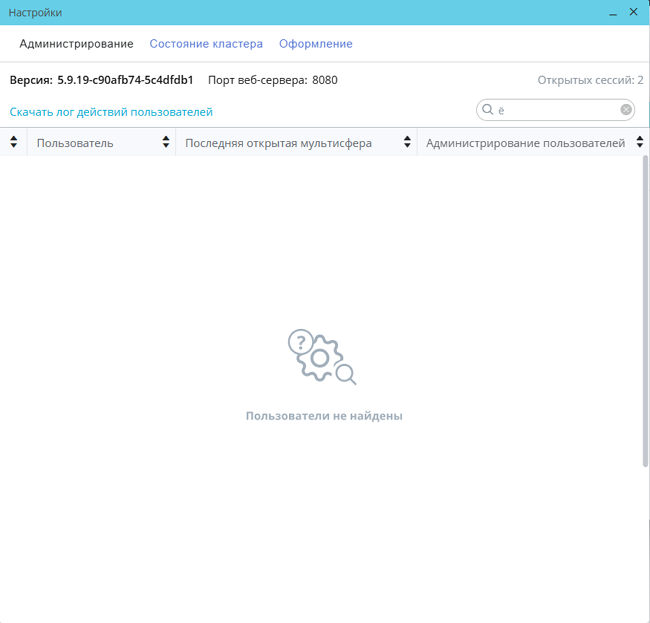
Task: Click the sort arrows next to Пользователь
Action: tap(166, 143)
